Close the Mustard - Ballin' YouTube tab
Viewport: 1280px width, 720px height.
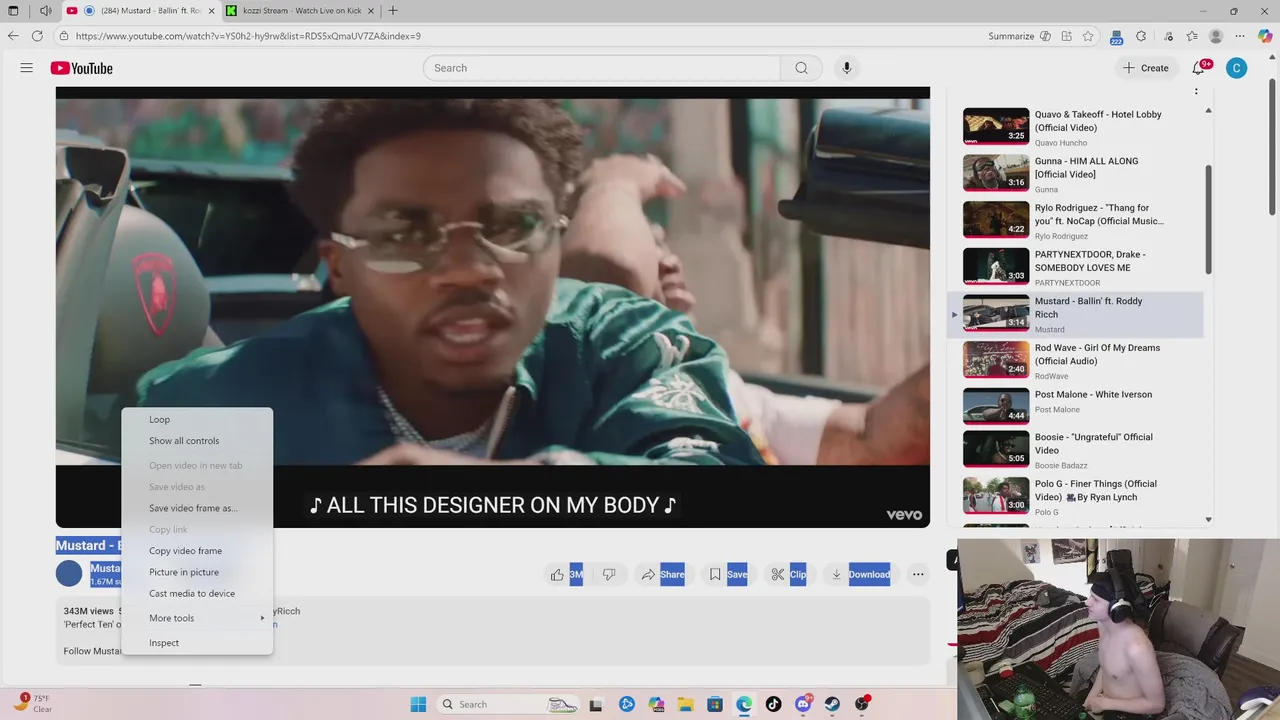[211, 11]
